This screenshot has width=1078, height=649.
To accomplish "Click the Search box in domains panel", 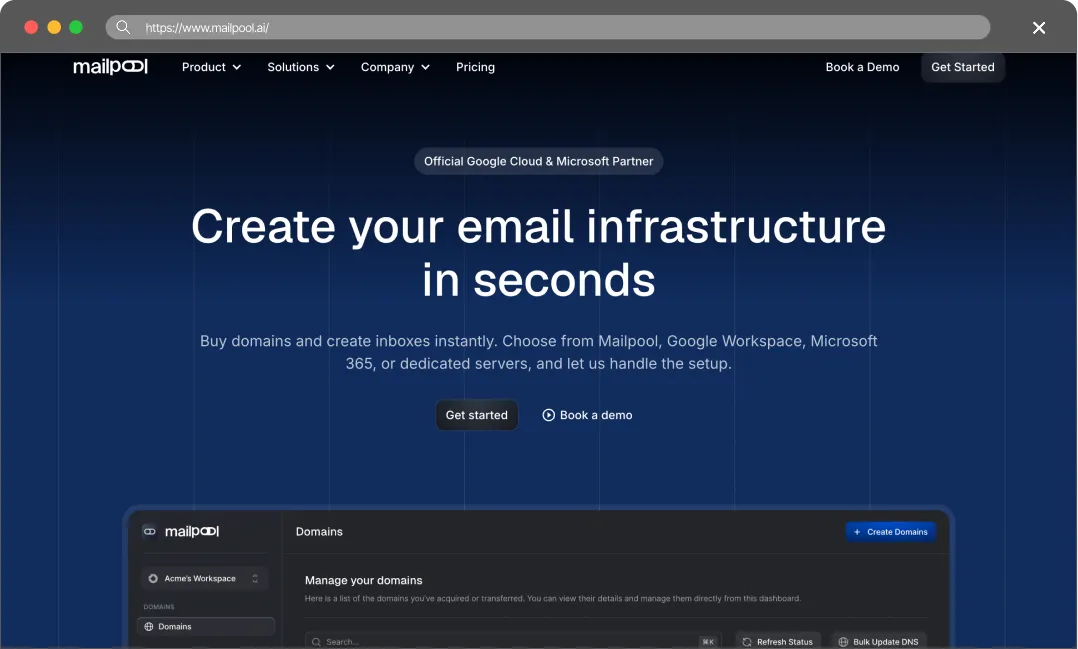I will point(513,641).
